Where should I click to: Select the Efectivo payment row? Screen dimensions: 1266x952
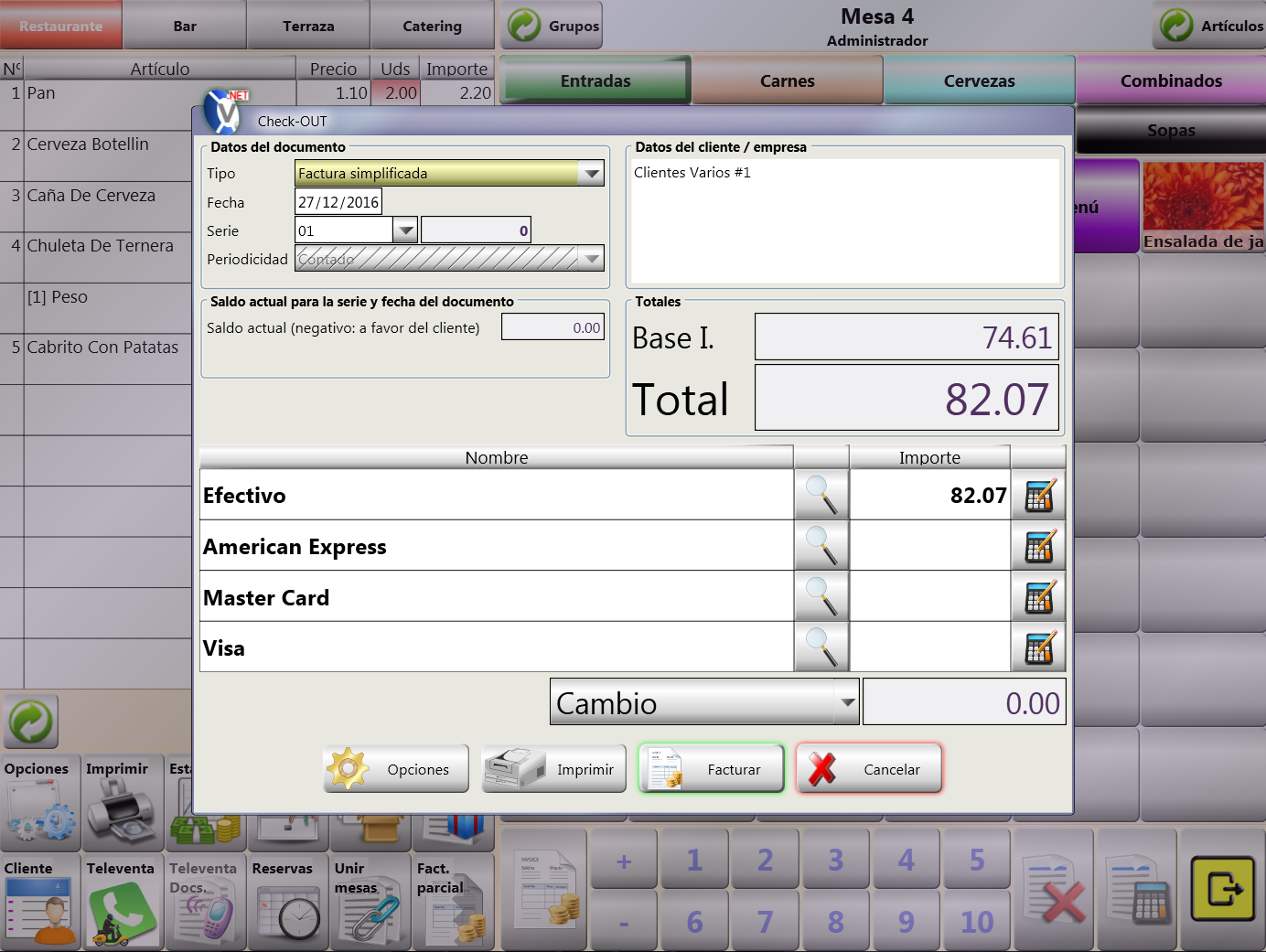[x=496, y=496]
